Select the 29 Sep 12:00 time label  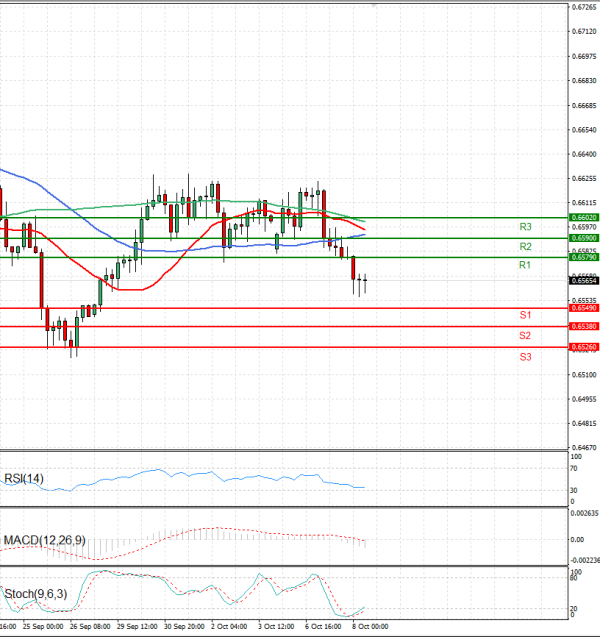136,626
